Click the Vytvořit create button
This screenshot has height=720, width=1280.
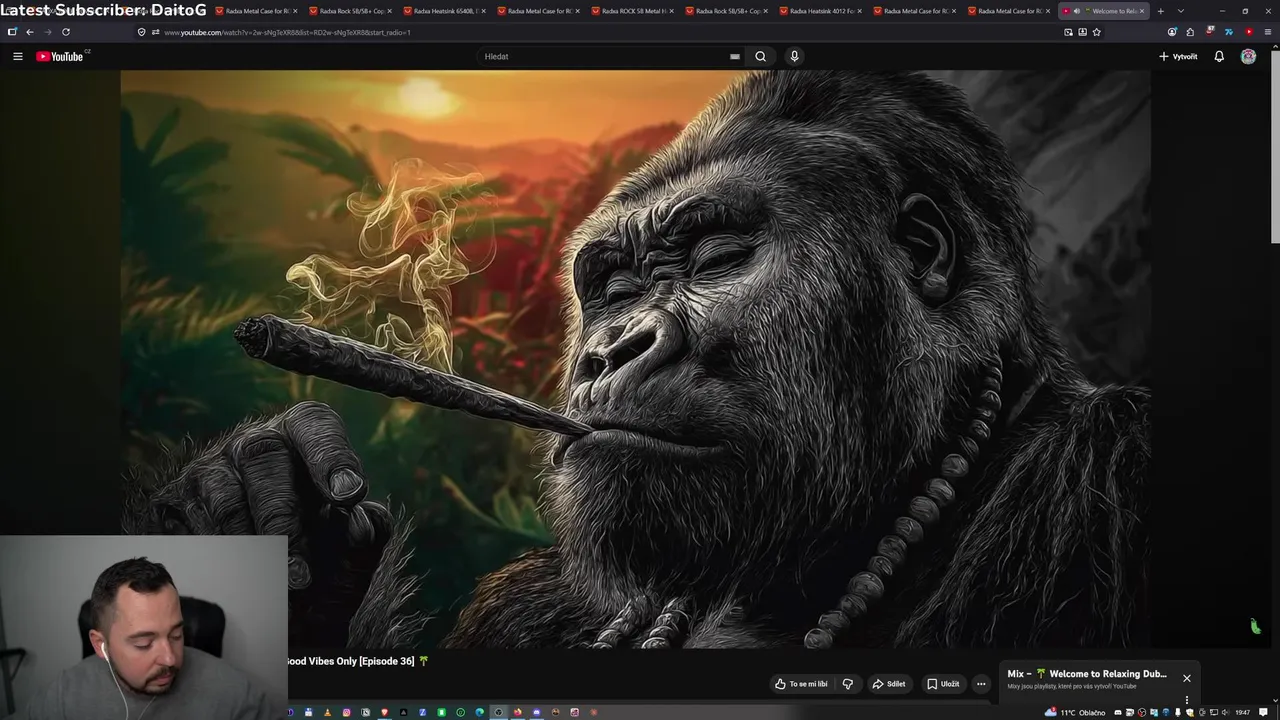pyautogui.click(x=1178, y=56)
